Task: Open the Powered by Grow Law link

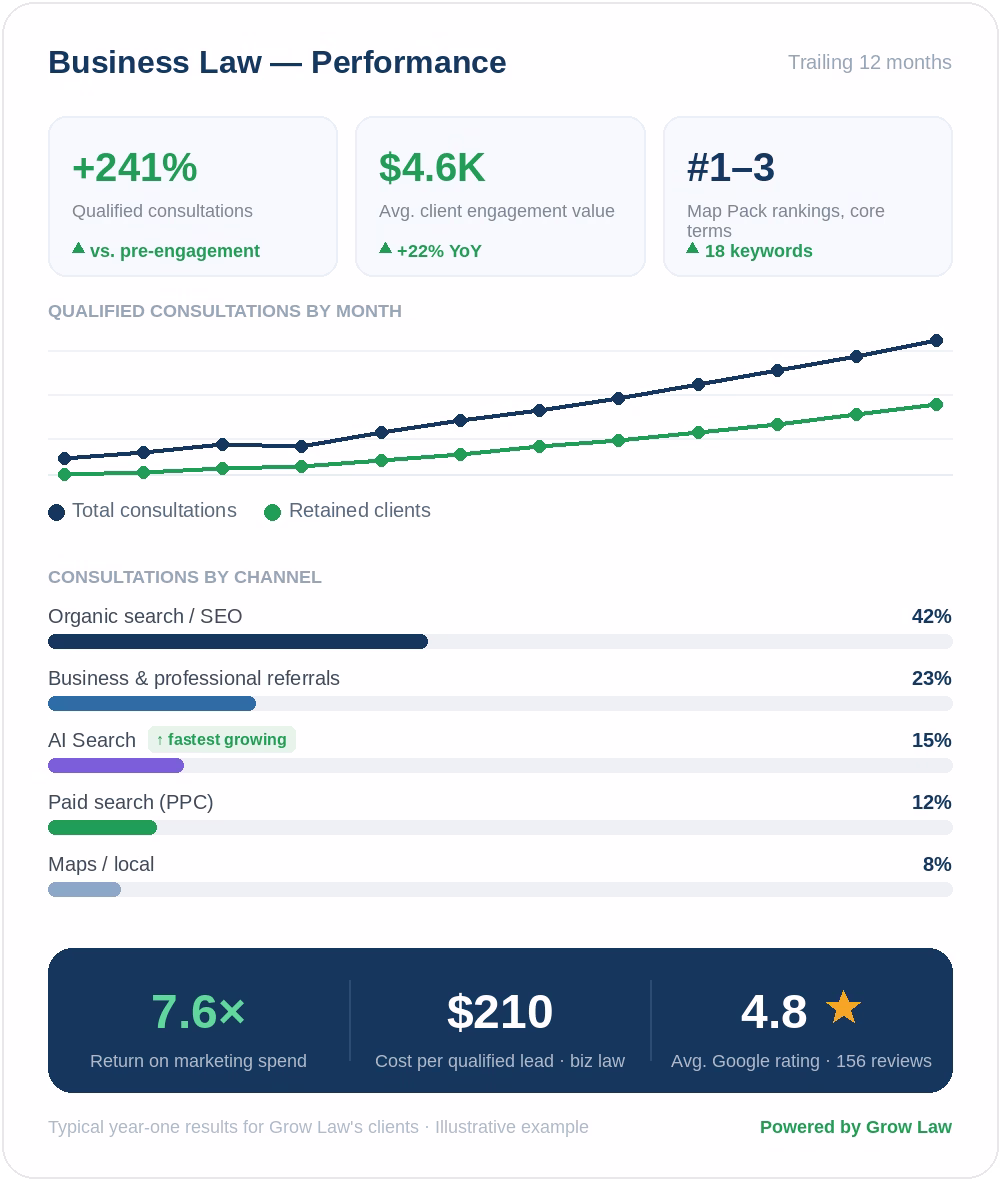Action: pos(856,1127)
